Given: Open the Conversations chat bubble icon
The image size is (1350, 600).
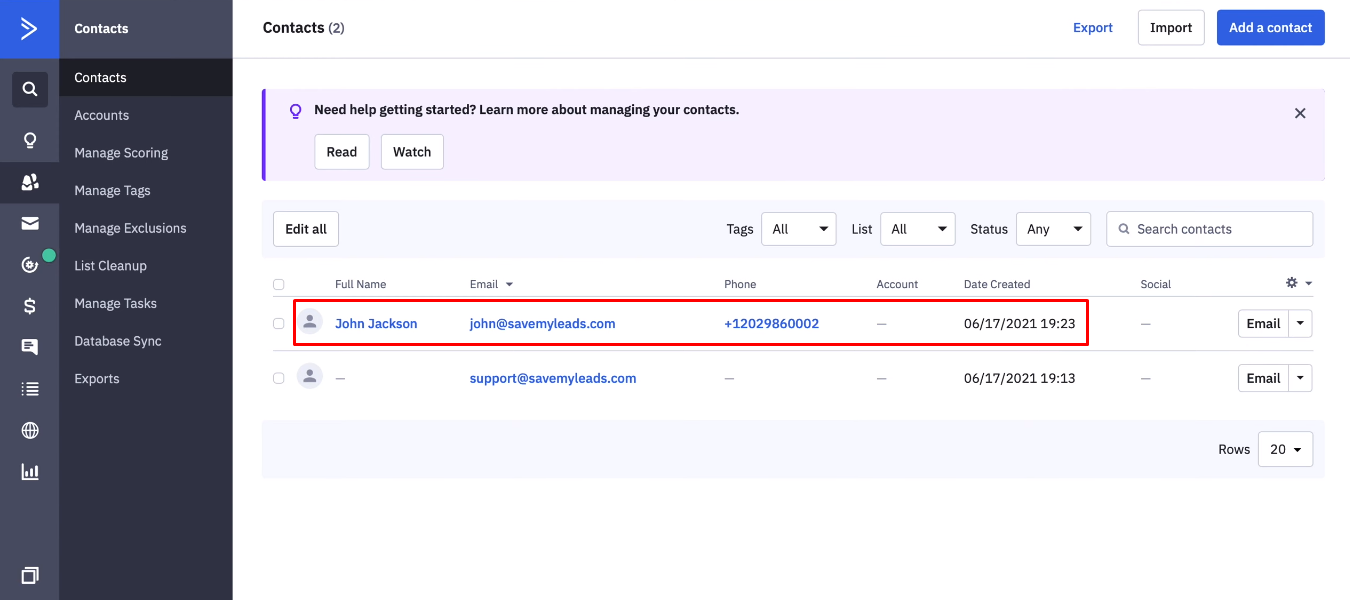Looking at the screenshot, I should coord(30,347).
